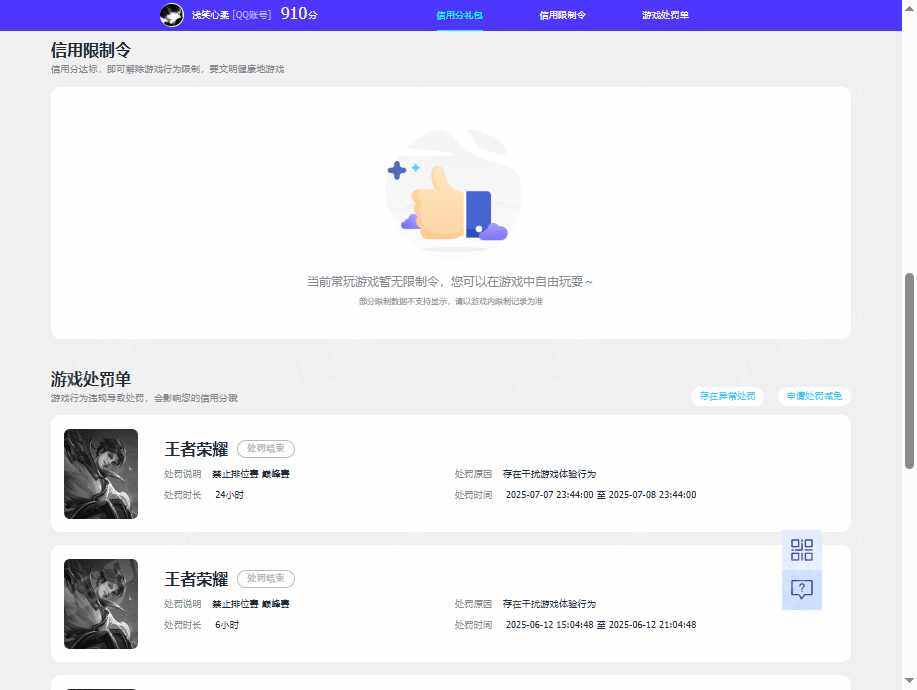Click the user avatar in the top bar
Viewport: 917px width, 690px height.
171,15
